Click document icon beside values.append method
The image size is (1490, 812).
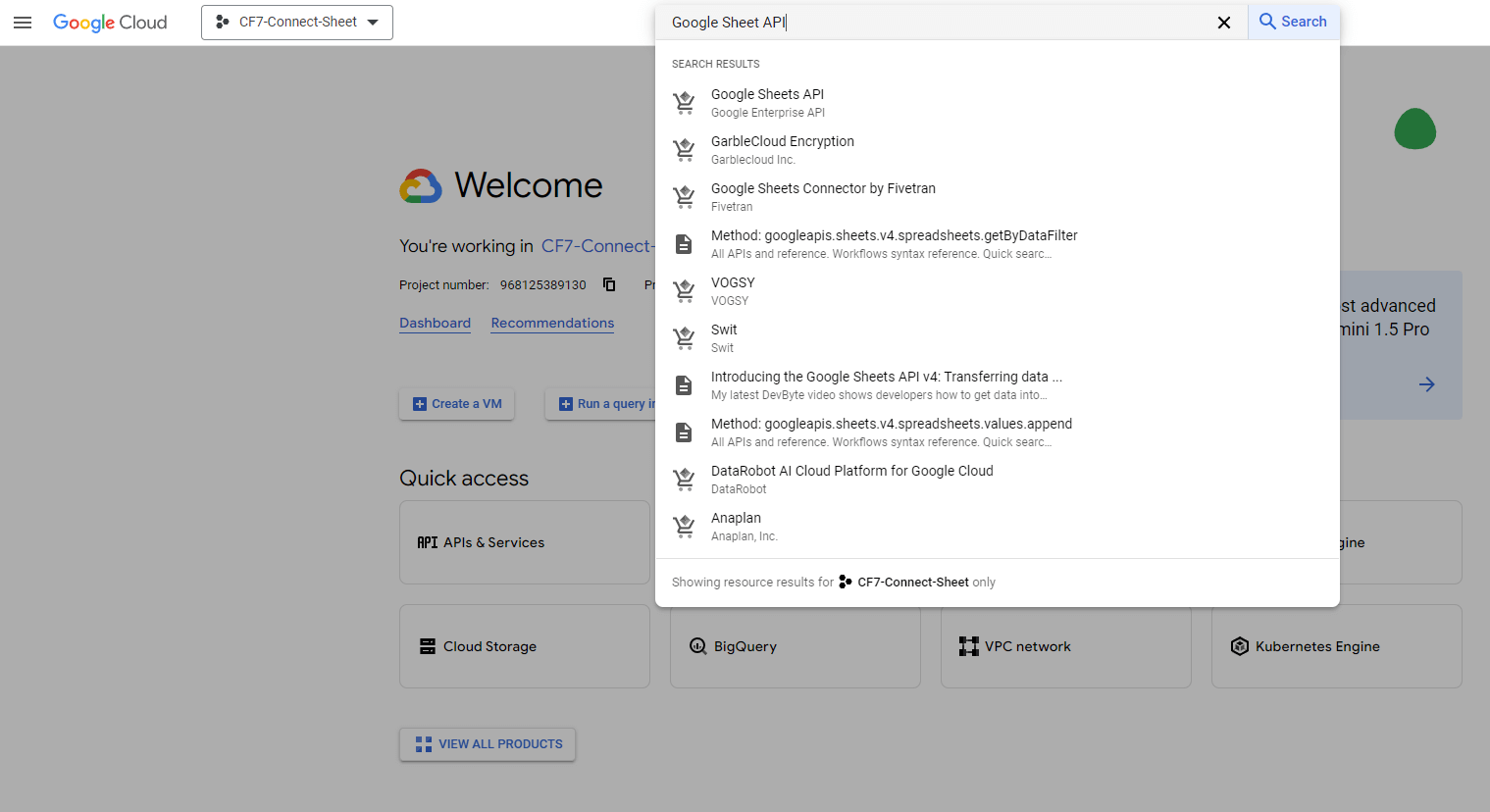(685, 431)
